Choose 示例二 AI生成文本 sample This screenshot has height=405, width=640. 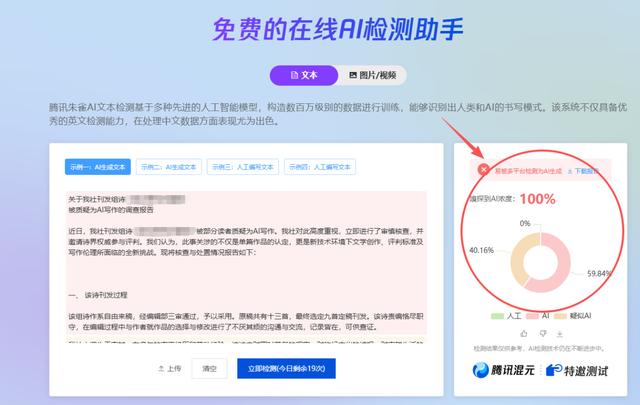tap(169, 167)
